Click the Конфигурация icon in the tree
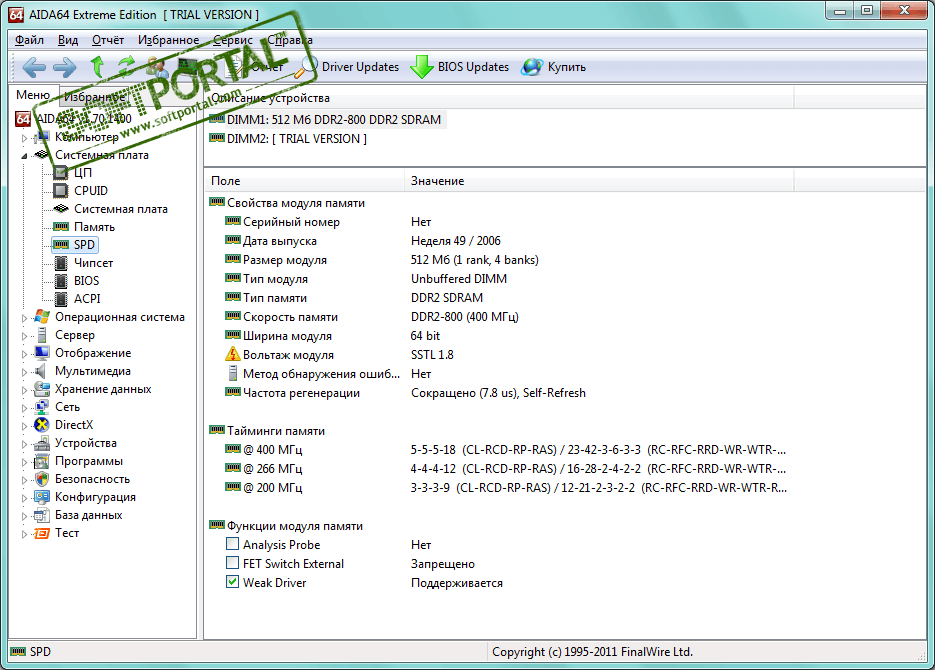Viewport: 935px width, 670px height. pyautogui.click(x=42, y=497)
